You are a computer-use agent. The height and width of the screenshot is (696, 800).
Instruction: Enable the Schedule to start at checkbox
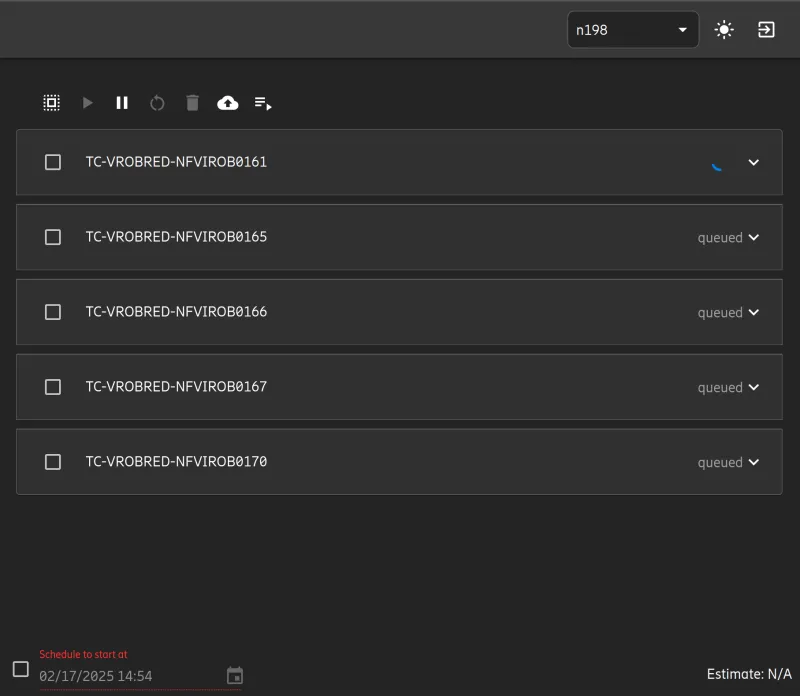[x=21, y=669]
